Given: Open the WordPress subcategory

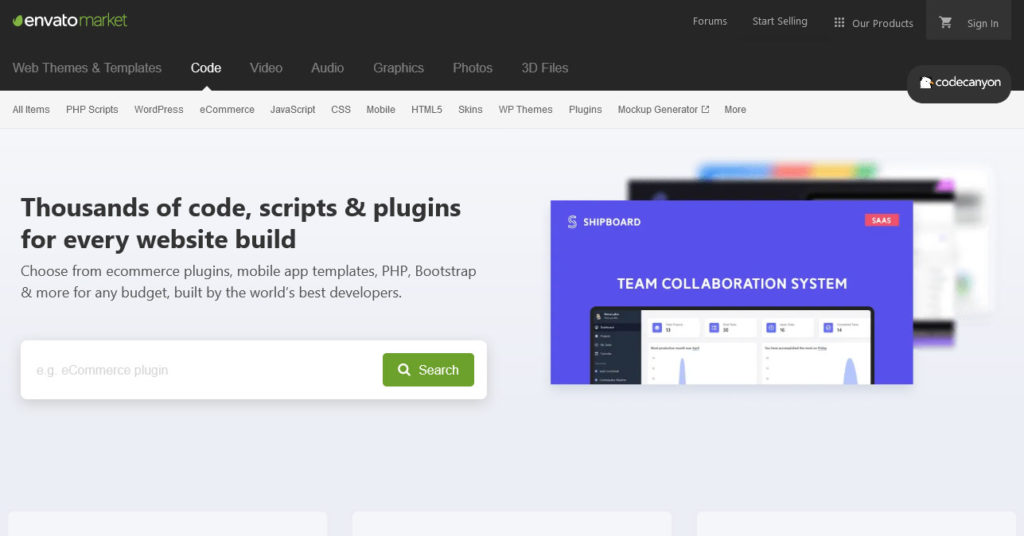Looking at the screenshot, I should 159,110.
